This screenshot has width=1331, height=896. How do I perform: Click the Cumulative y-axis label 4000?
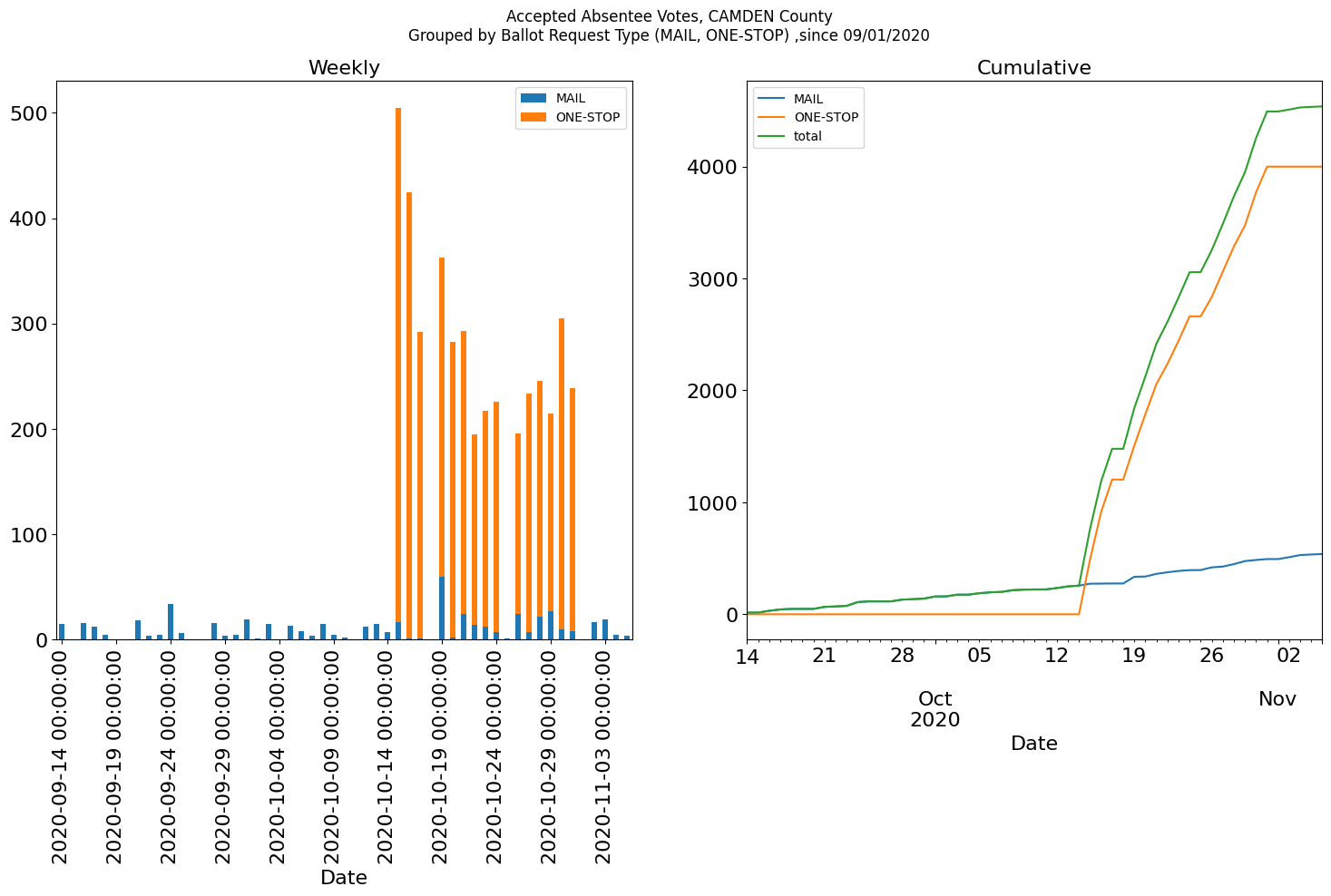click(x=710, y=168)
